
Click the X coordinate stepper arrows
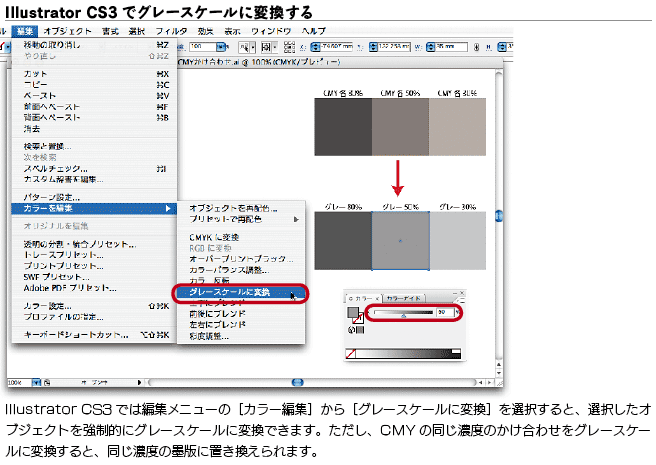coord(316,47)
